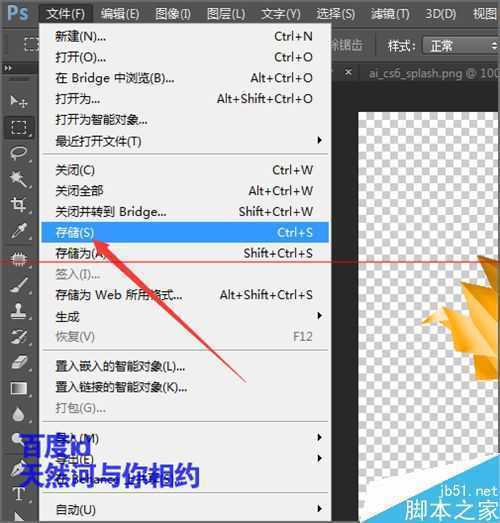The height and width of the screenshot is (523, 500).
Task: Open the 文字(Y) menu
Action: 281,14
